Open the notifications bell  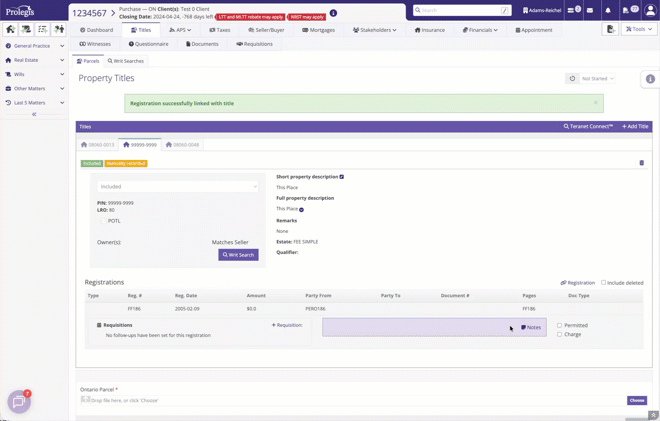[608, 11]
